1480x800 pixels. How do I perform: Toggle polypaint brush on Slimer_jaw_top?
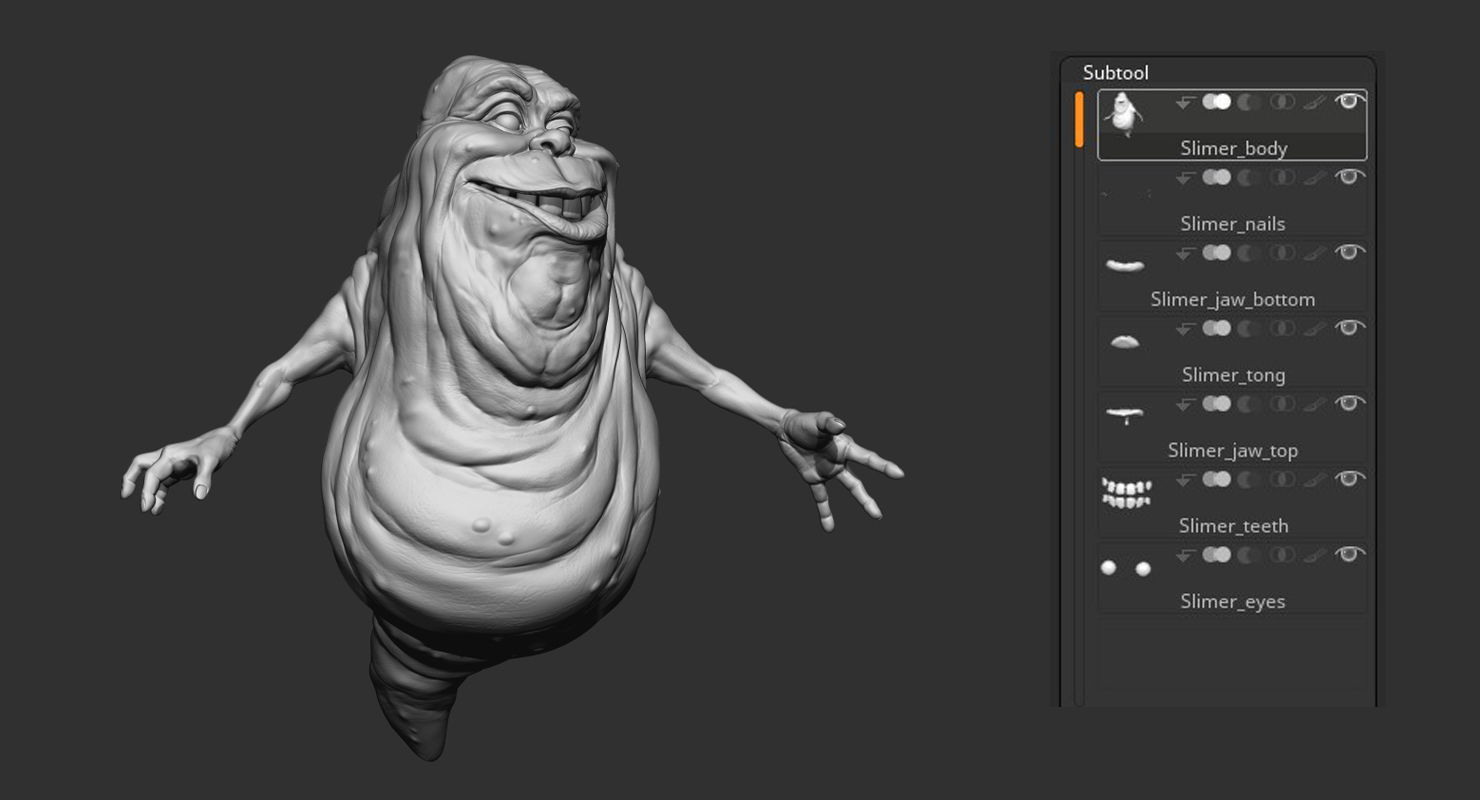1315,404
